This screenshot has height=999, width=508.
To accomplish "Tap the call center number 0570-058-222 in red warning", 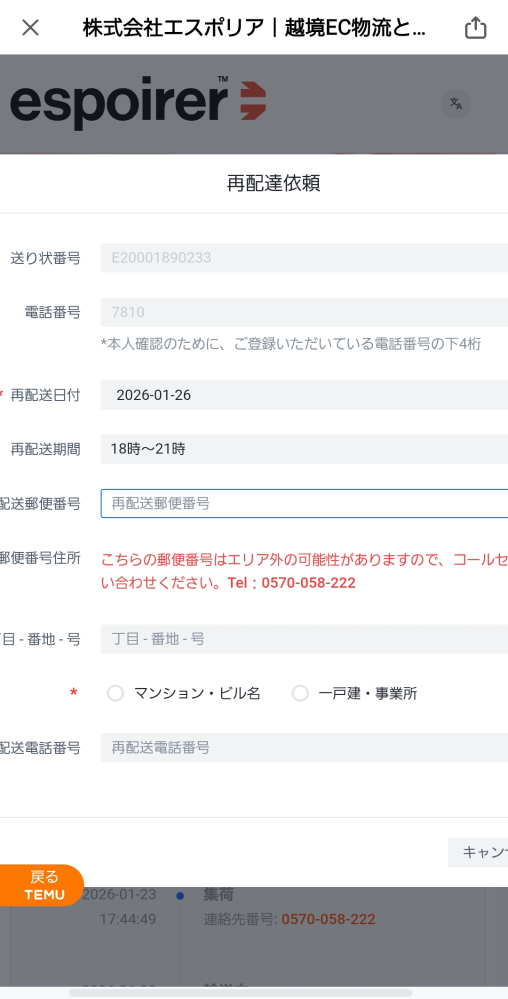I will [308, 583].
